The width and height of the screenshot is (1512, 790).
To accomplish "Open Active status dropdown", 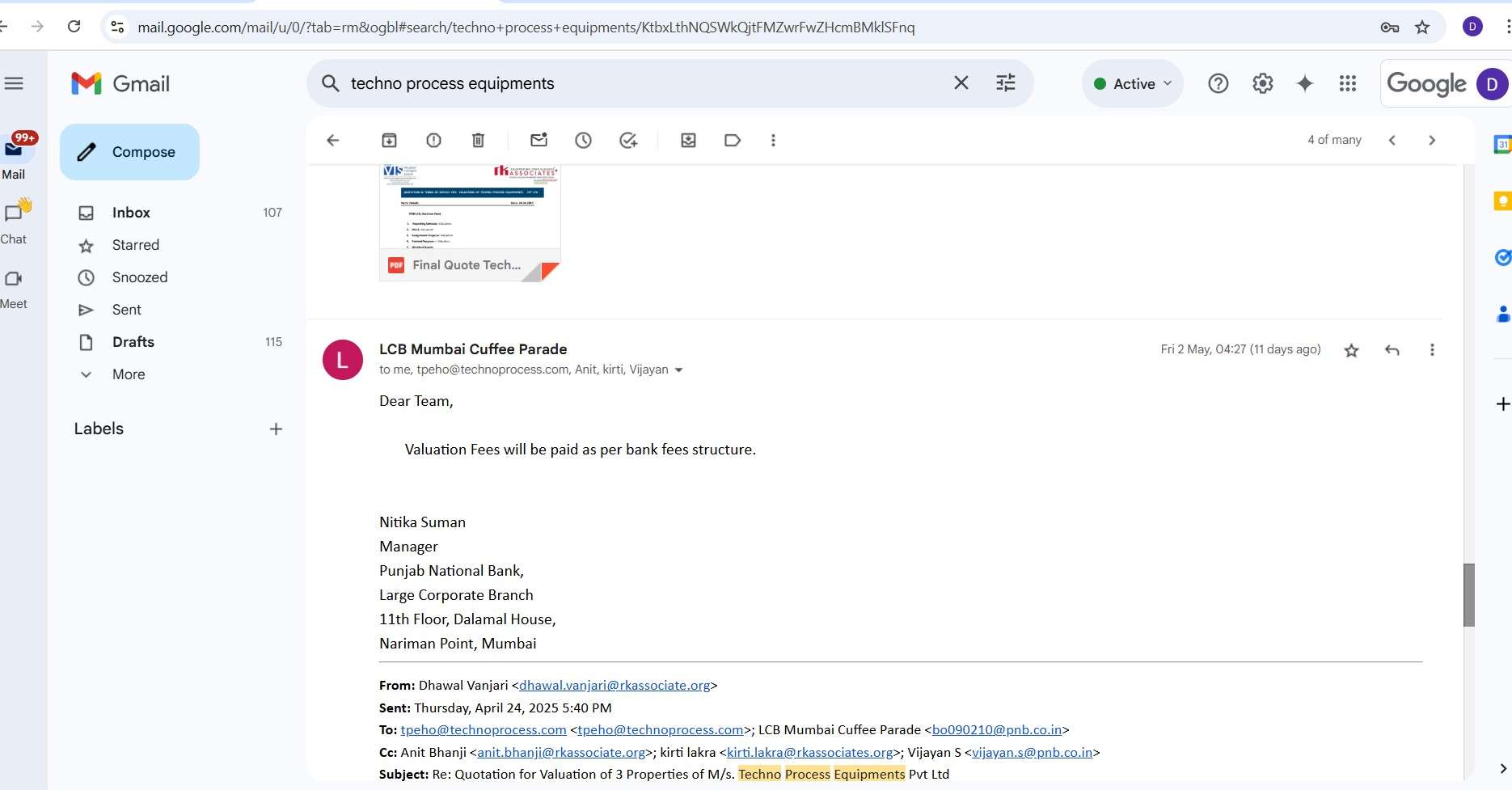I will click(1133, 83).
